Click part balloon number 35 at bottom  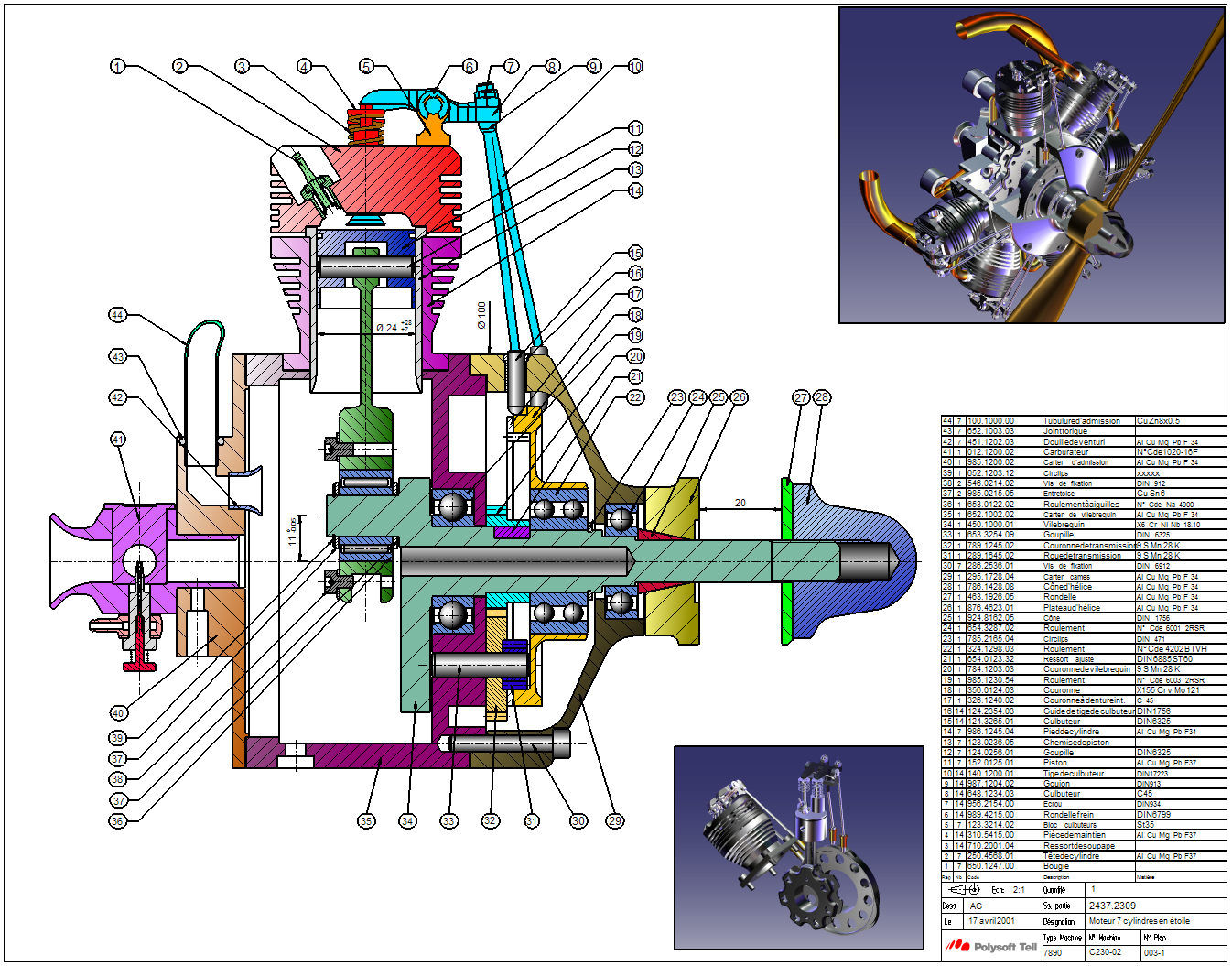[366, 821]
